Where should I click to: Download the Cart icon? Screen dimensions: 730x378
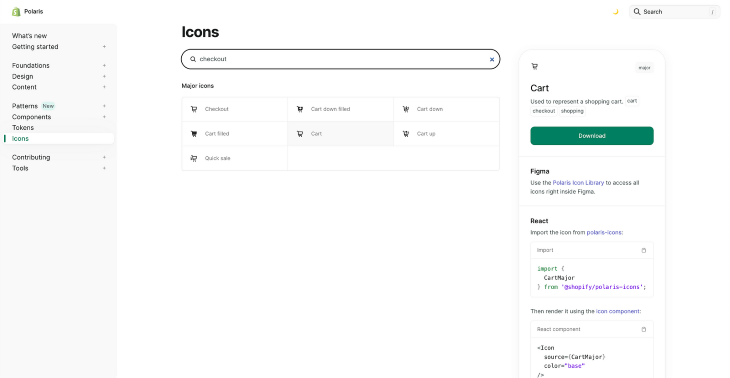[x=592, y=136]
